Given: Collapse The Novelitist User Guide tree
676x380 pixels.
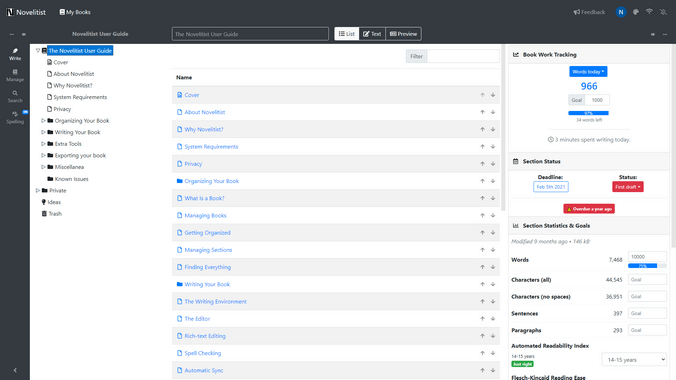Looking at the screenshot, I should 38,50.
